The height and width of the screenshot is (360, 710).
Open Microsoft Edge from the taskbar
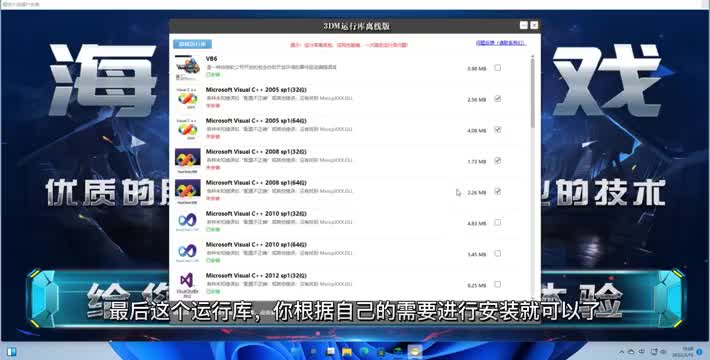(x=364, y=351)
